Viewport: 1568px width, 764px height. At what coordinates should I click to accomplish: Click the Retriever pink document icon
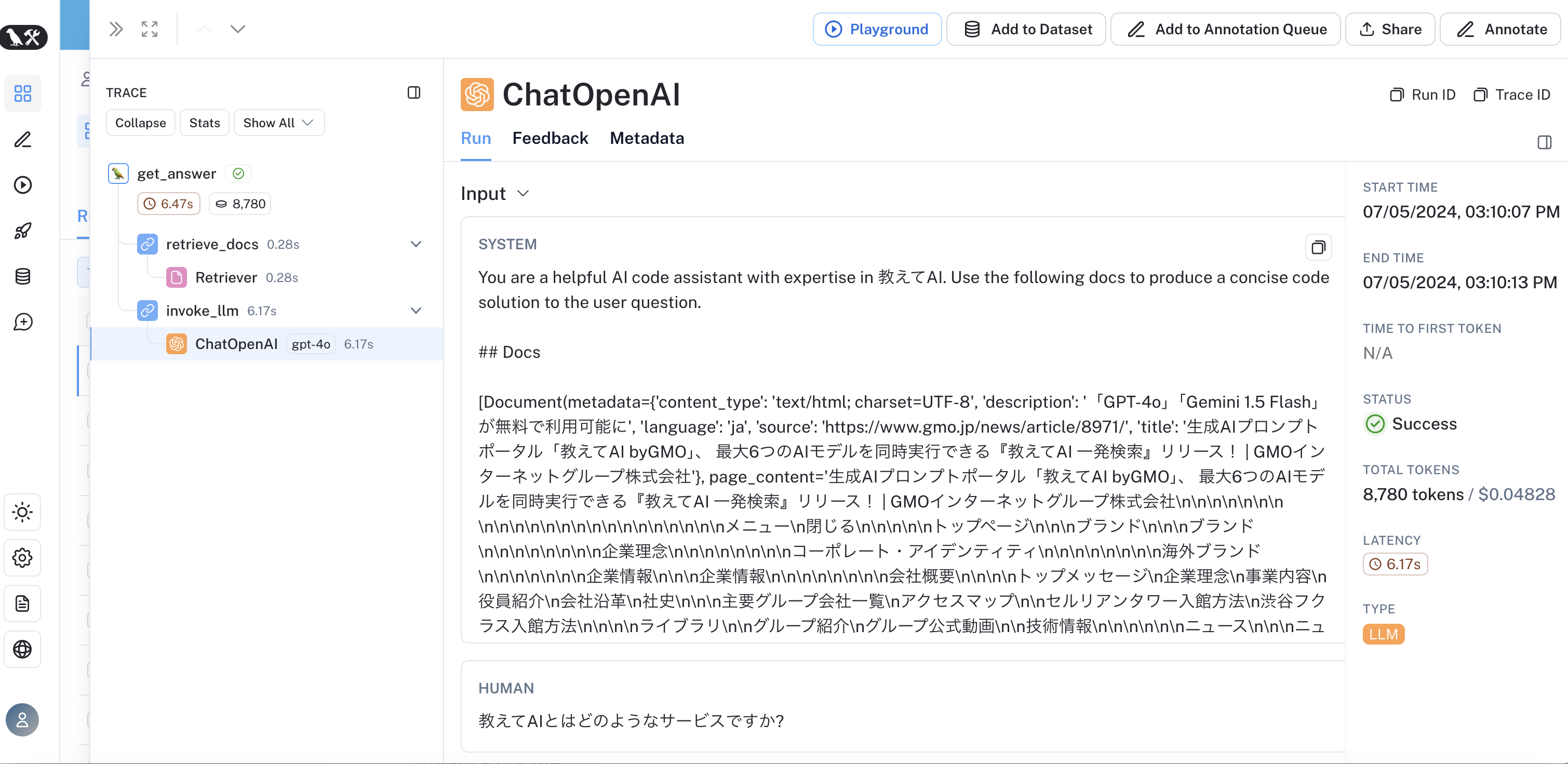pyautogui.click(x=177, y=277)
